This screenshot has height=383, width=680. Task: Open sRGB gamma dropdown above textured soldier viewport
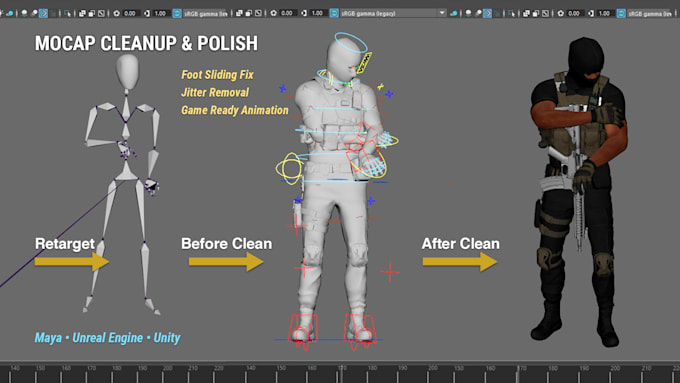650,13
